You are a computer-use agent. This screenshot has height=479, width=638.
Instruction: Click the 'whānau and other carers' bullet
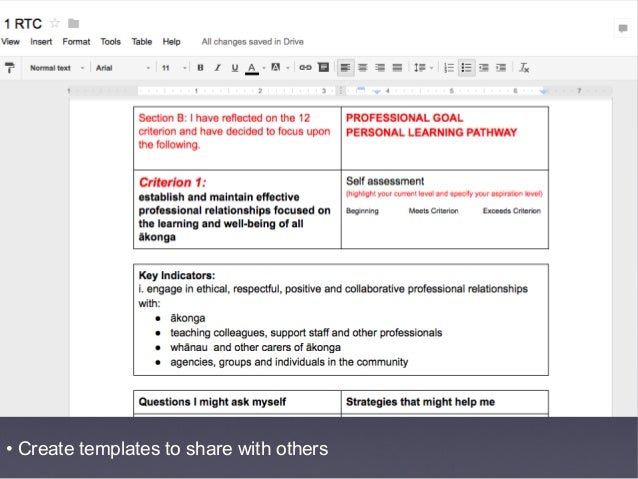tap(255, 347)
